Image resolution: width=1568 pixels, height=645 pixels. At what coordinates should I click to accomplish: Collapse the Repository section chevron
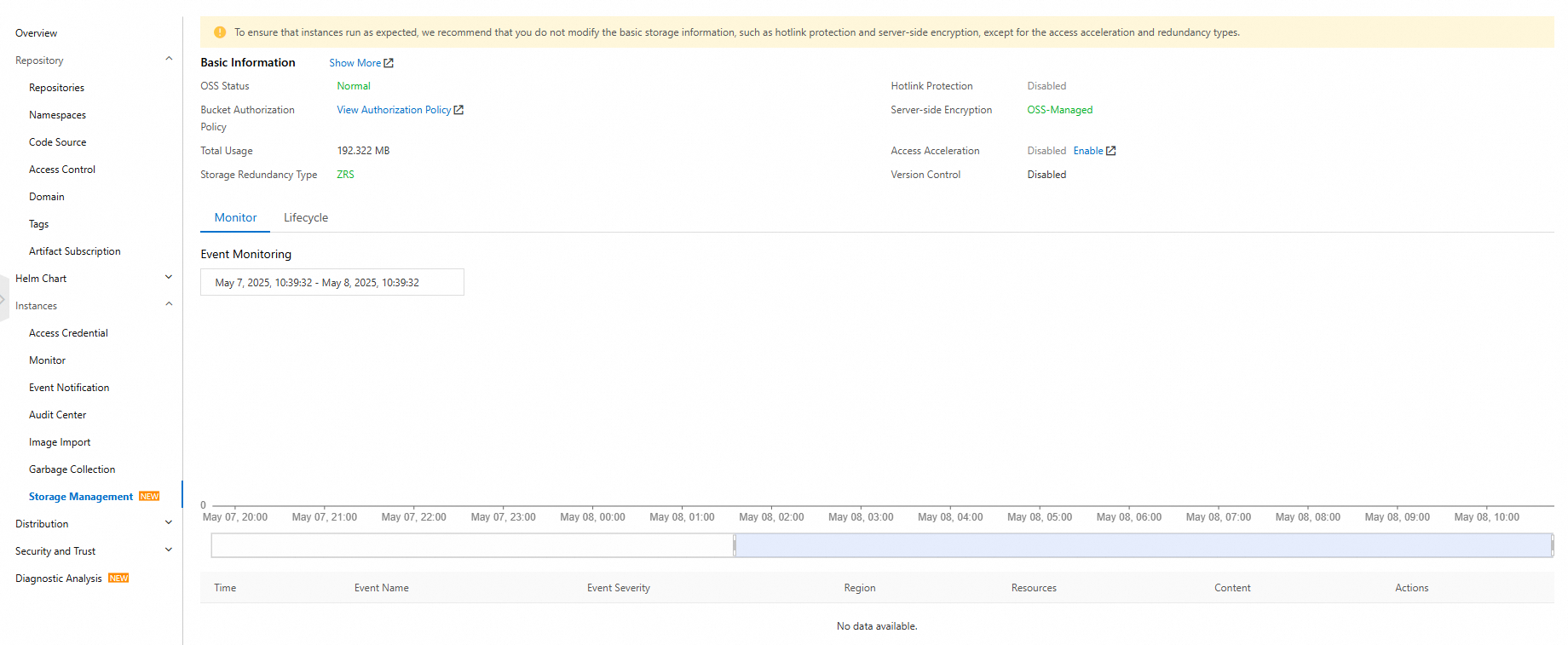click(169, 60)
